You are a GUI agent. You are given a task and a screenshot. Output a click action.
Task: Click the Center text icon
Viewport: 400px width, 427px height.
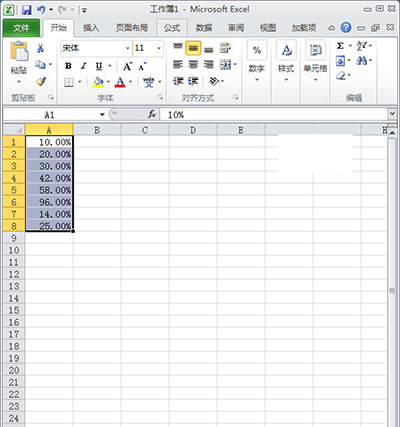tap(193, 64)
